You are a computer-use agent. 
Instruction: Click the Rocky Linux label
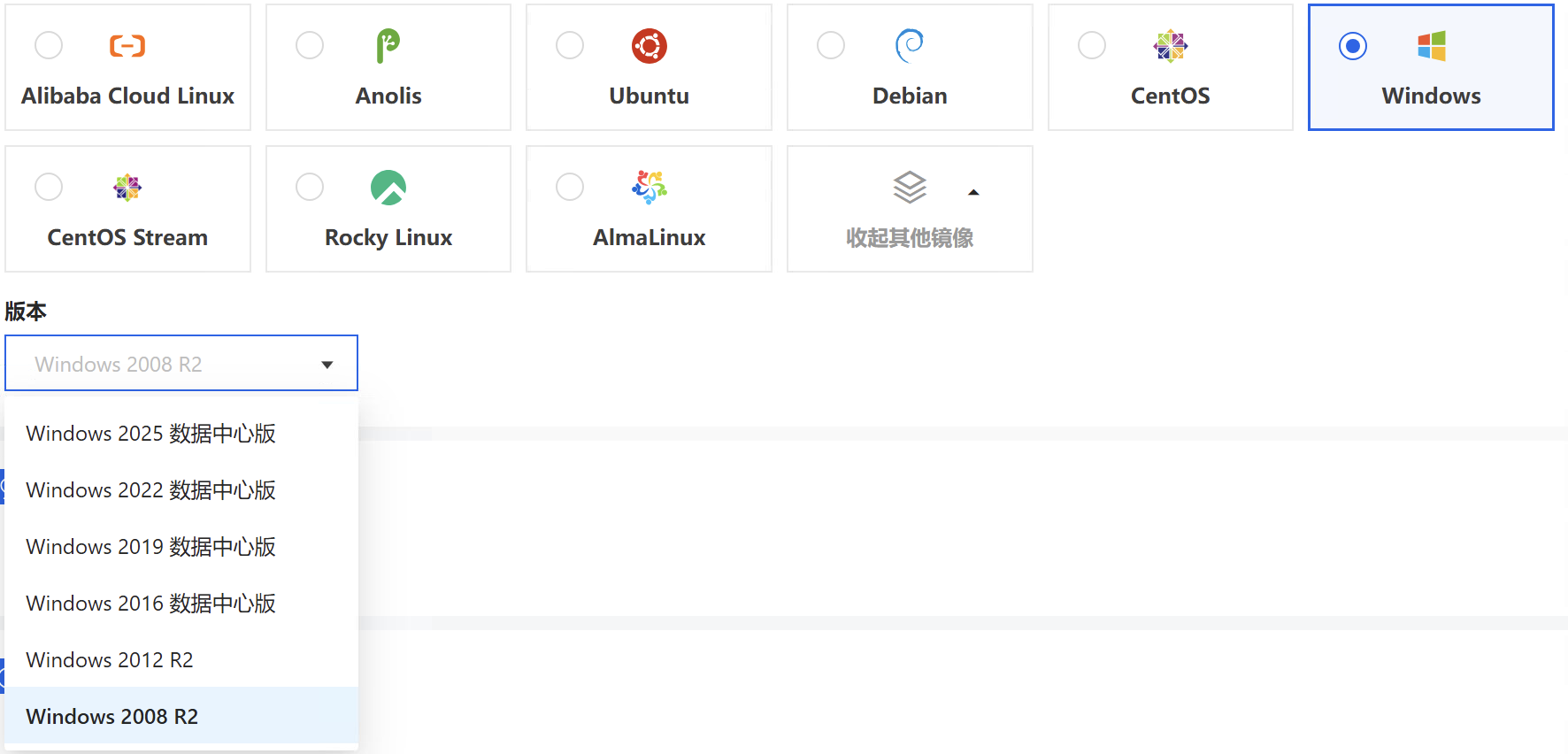click(388, 238)
